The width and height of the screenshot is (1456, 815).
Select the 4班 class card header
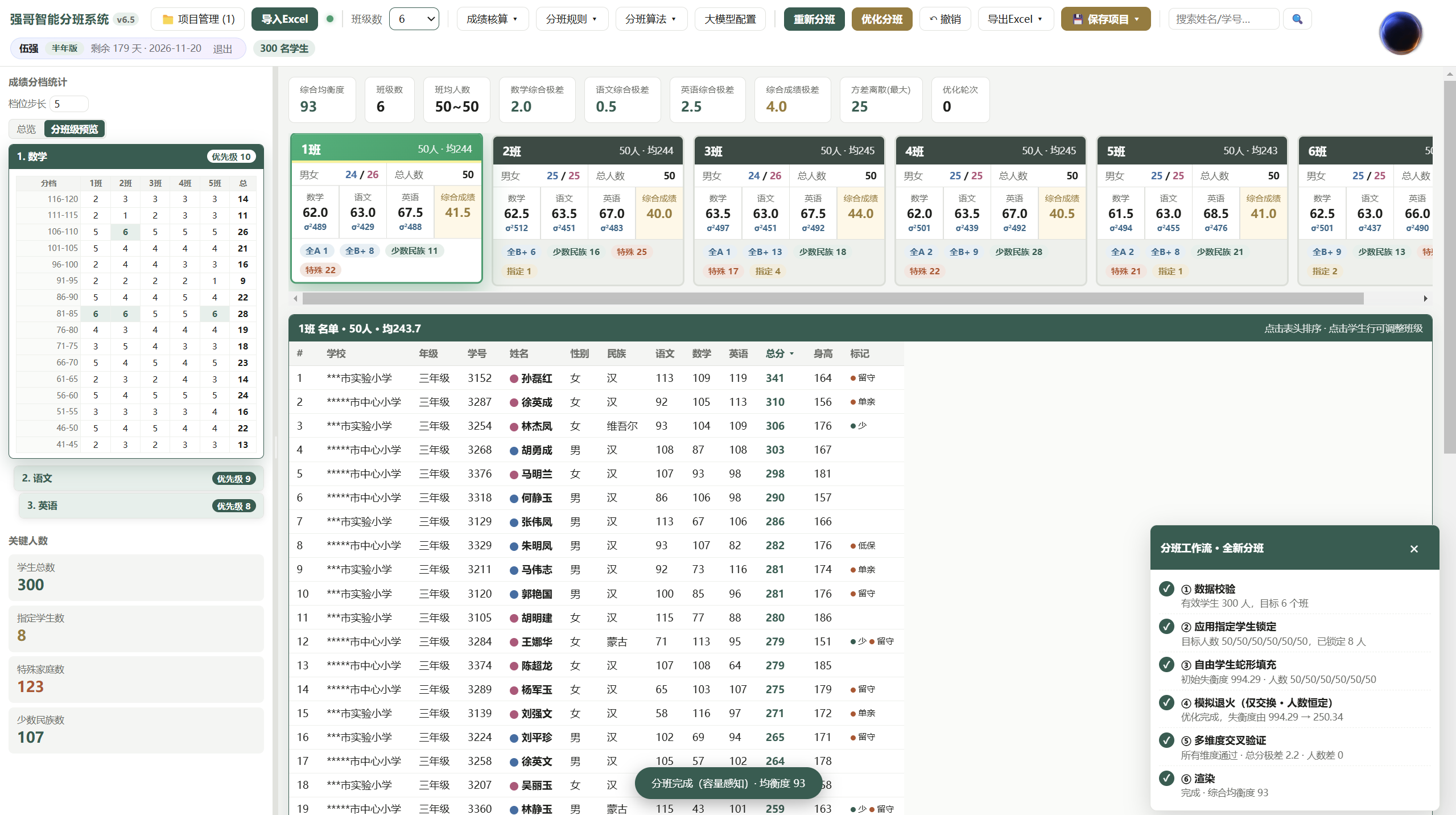(x=991, y=151)
